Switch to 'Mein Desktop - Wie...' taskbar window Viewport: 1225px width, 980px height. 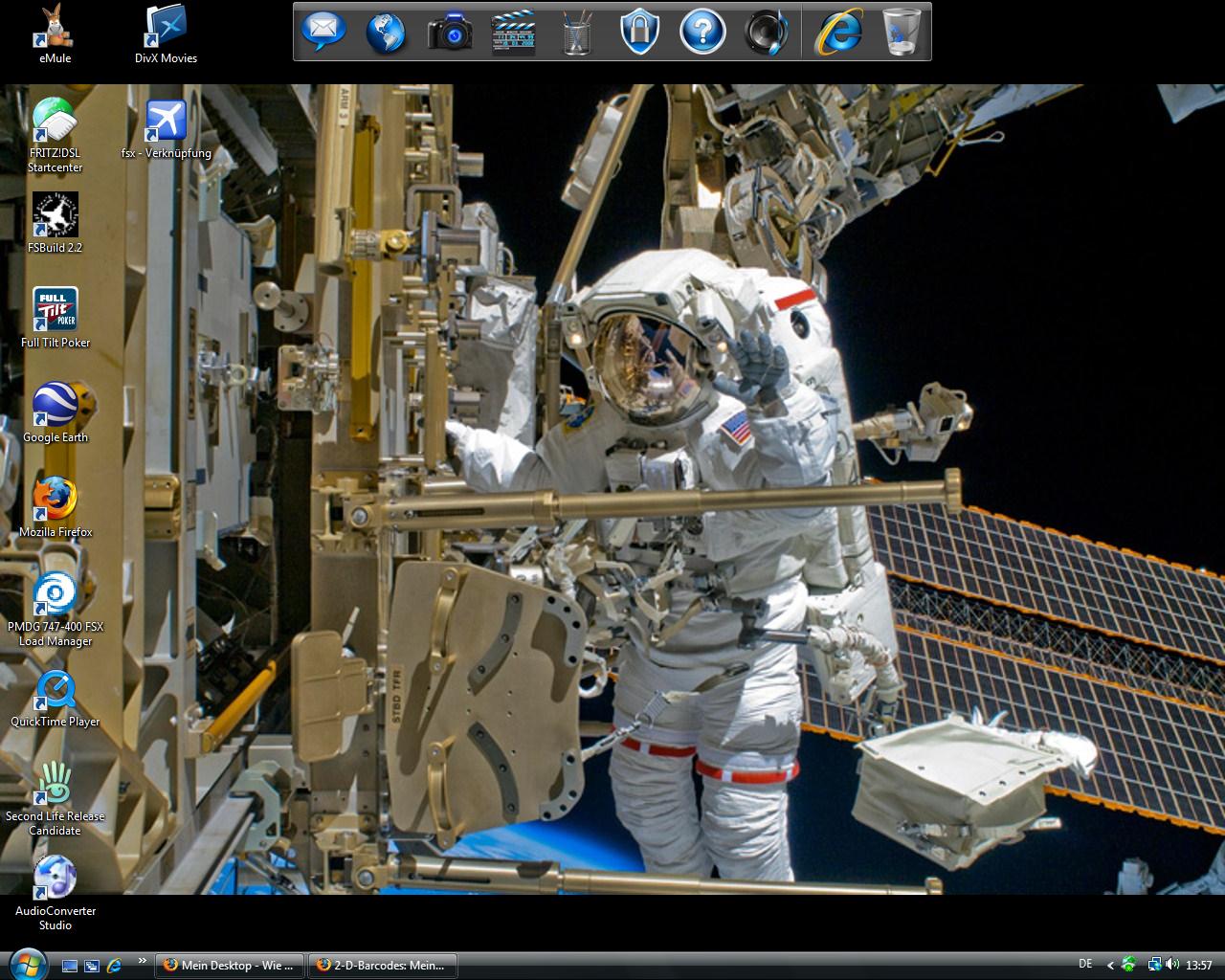(x=230, y=965)
